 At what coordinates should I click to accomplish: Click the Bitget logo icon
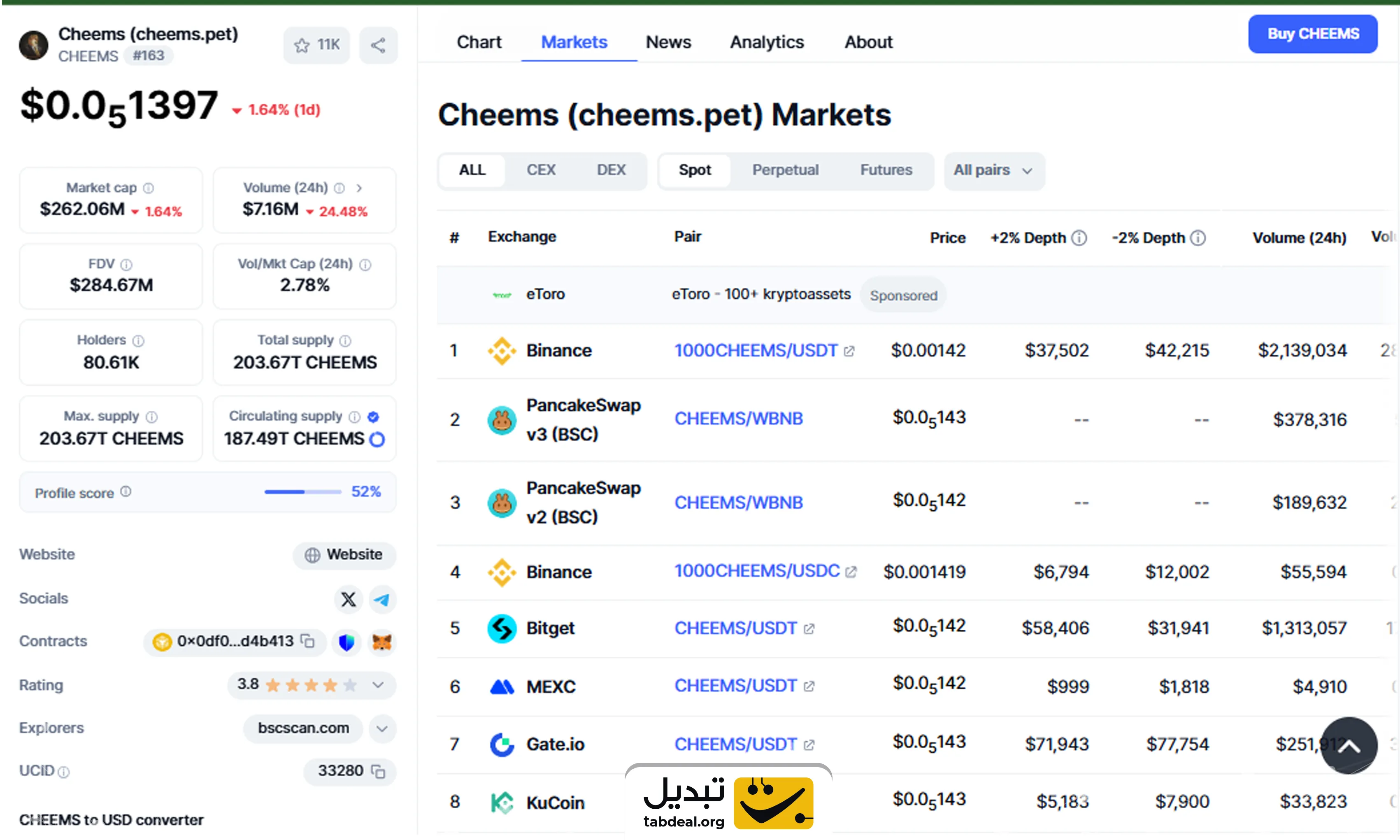(502, 628)
